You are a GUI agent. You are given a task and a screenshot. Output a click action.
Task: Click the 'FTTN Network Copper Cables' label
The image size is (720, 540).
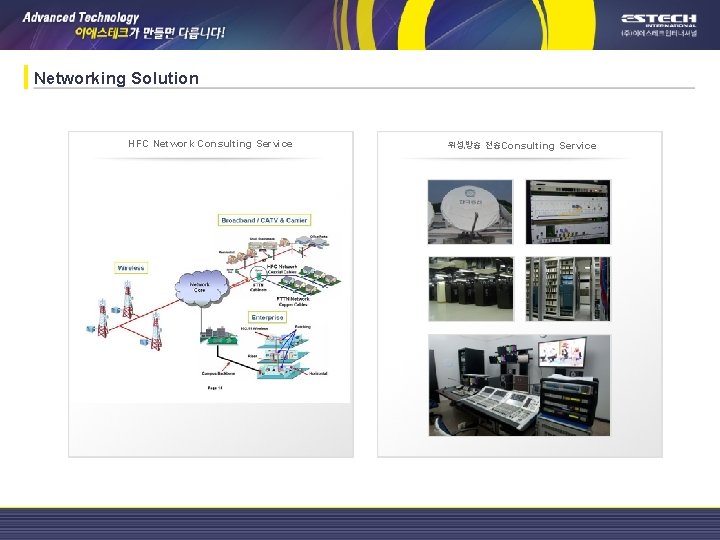tap(293, 302)
